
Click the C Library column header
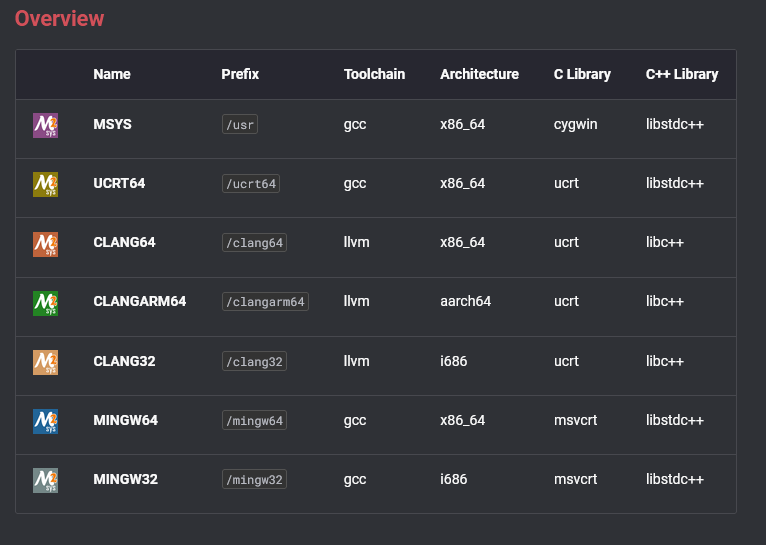582,74
